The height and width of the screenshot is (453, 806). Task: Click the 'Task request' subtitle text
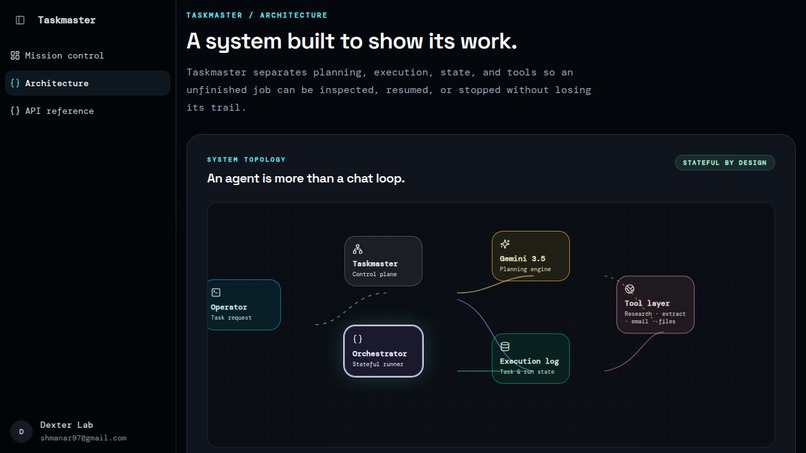tap(231, 318)
